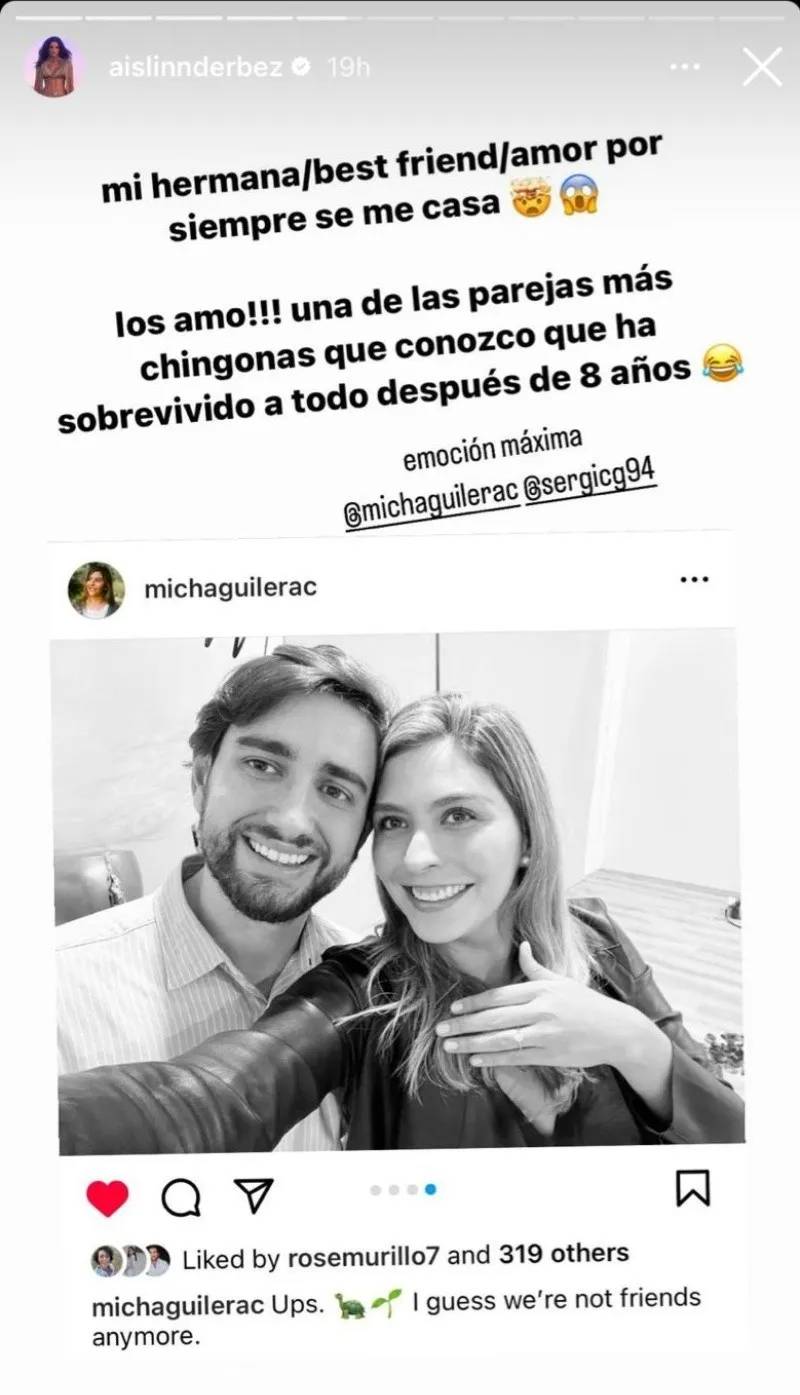Open the aislinnderbez username link

click(185, 68)
